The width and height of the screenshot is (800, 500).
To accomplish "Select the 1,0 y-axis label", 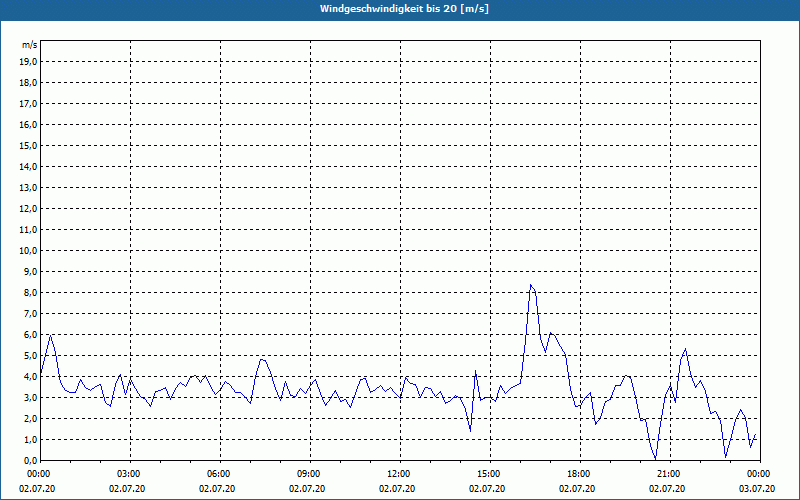I will click(x=30, y=439).
